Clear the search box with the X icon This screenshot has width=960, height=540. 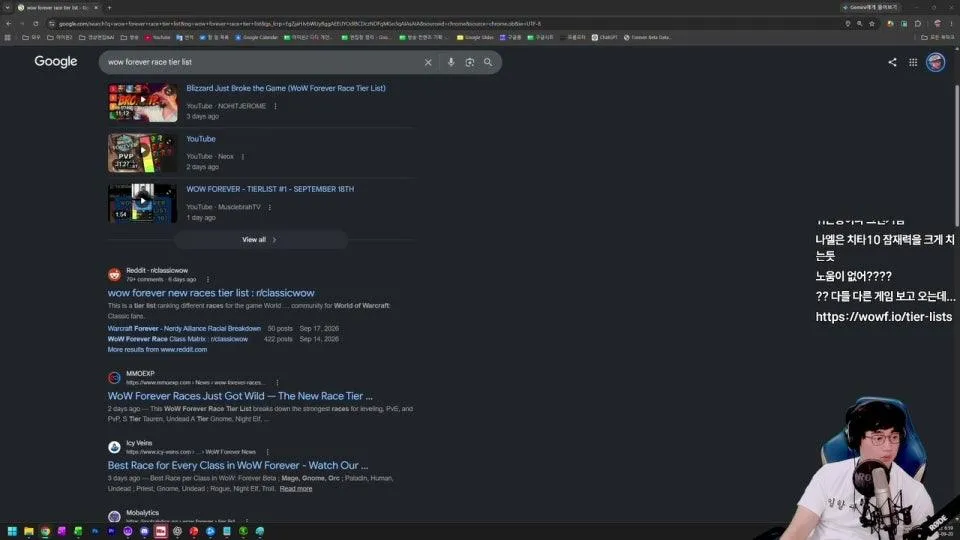click(x=428, y=62)
